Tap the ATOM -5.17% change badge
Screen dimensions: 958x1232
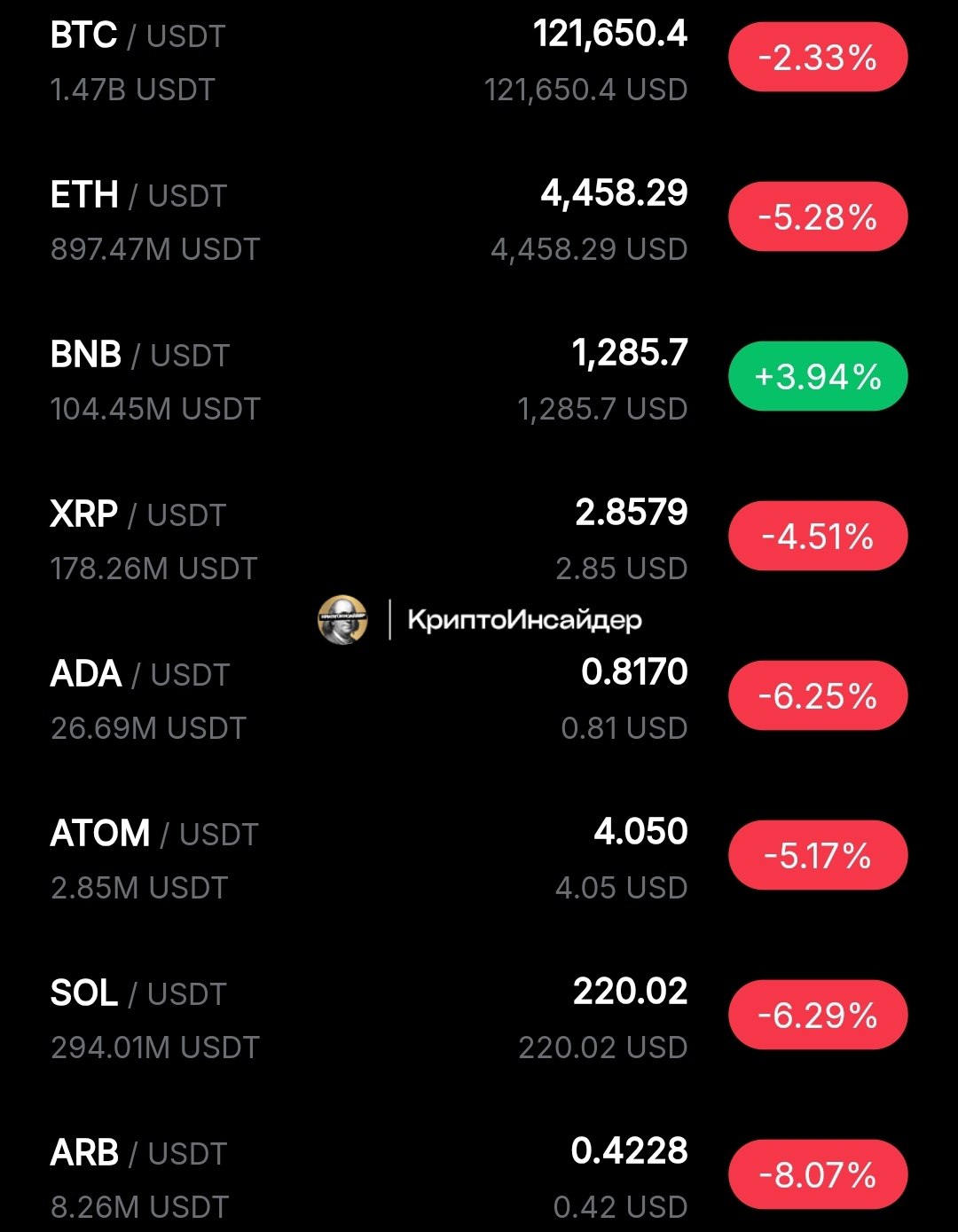point(818,856)
